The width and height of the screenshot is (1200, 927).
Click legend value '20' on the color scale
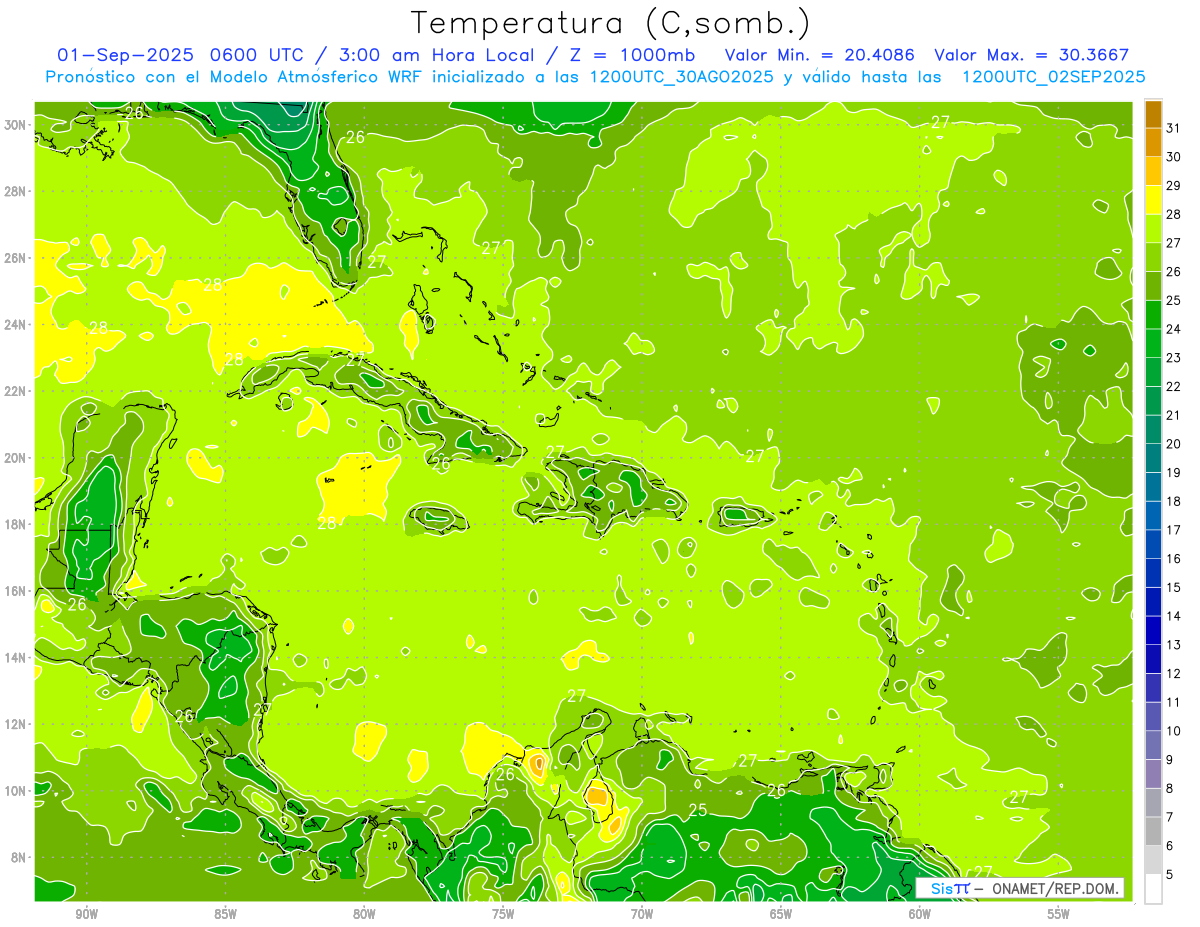click(1174, 443)
